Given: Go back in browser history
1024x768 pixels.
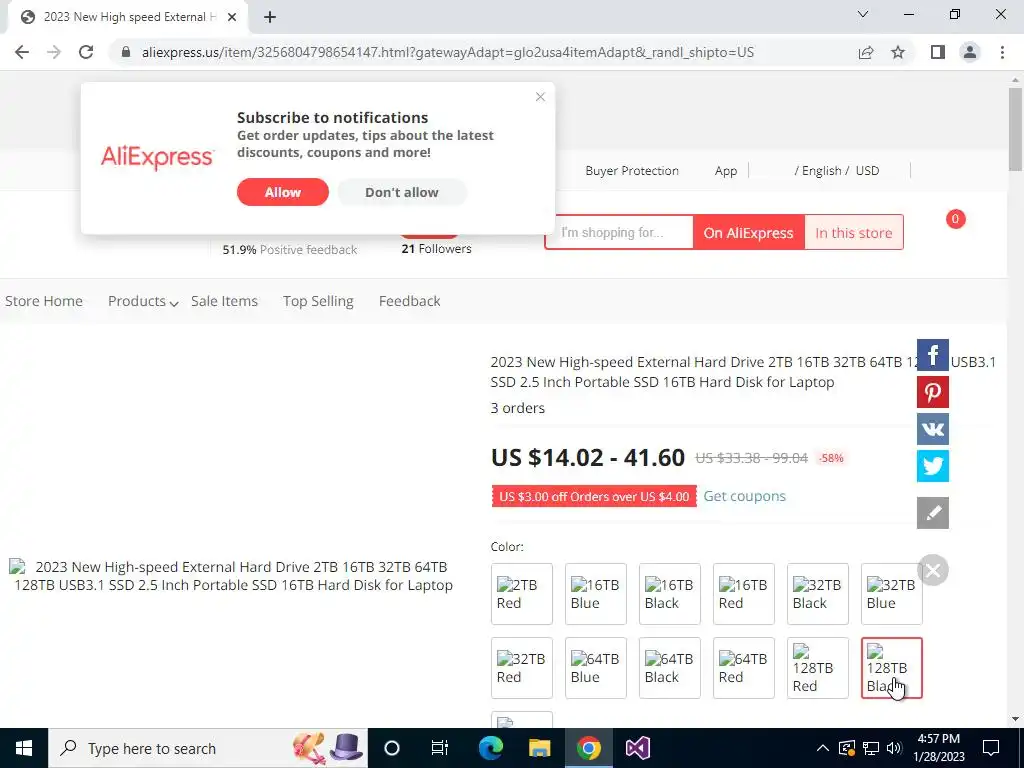Looking at the screenshot, I should pos(22,52).
